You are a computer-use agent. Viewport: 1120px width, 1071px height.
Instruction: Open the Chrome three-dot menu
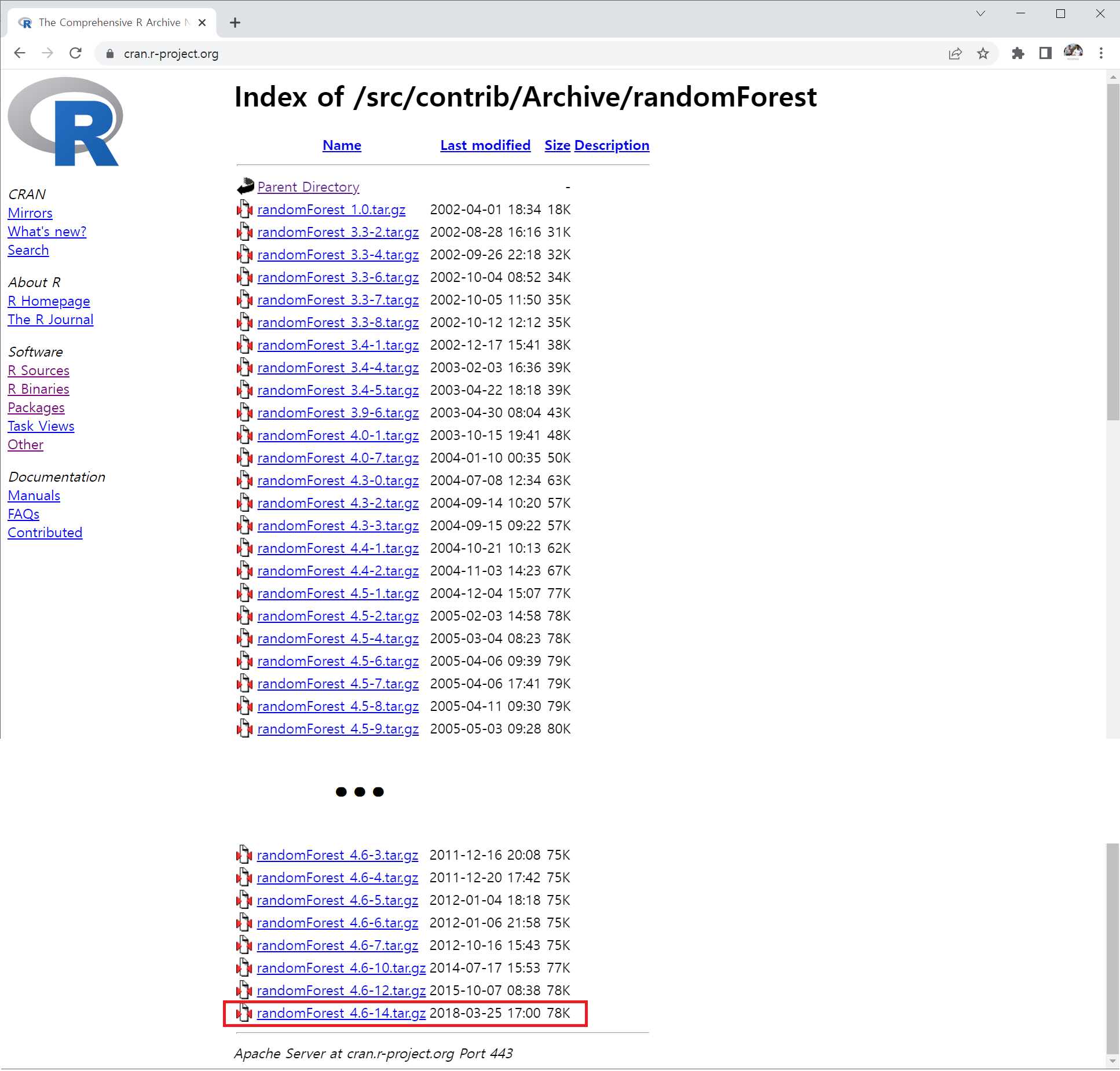point(1101,53)
